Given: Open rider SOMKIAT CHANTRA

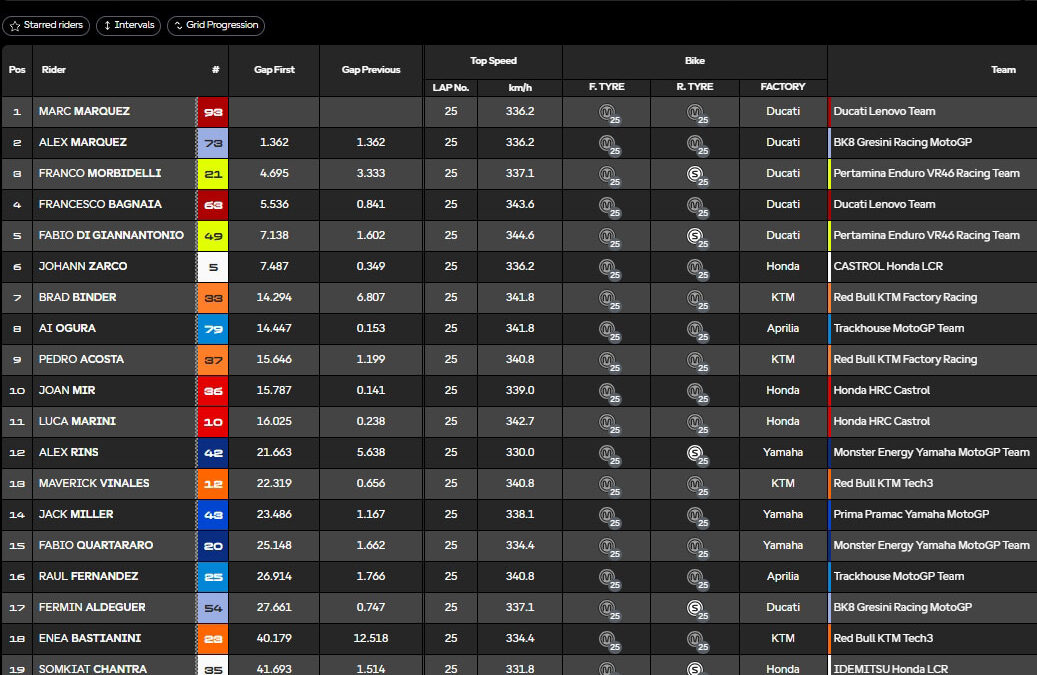Looking at the screenshot, I should (93, 668).
